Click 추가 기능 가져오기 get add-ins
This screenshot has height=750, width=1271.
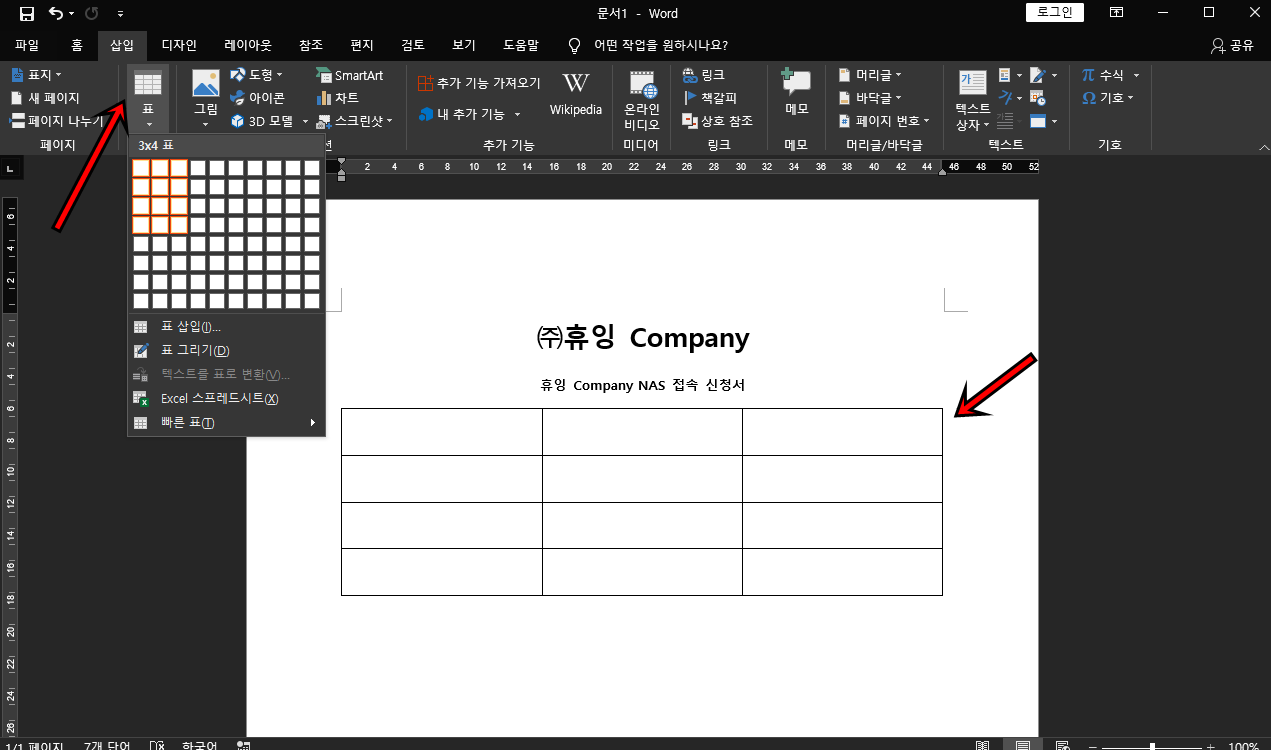(479, 83)
